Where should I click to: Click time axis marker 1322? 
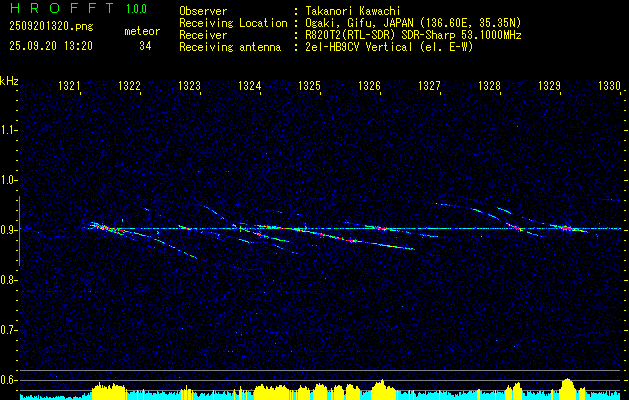(130, 85)
